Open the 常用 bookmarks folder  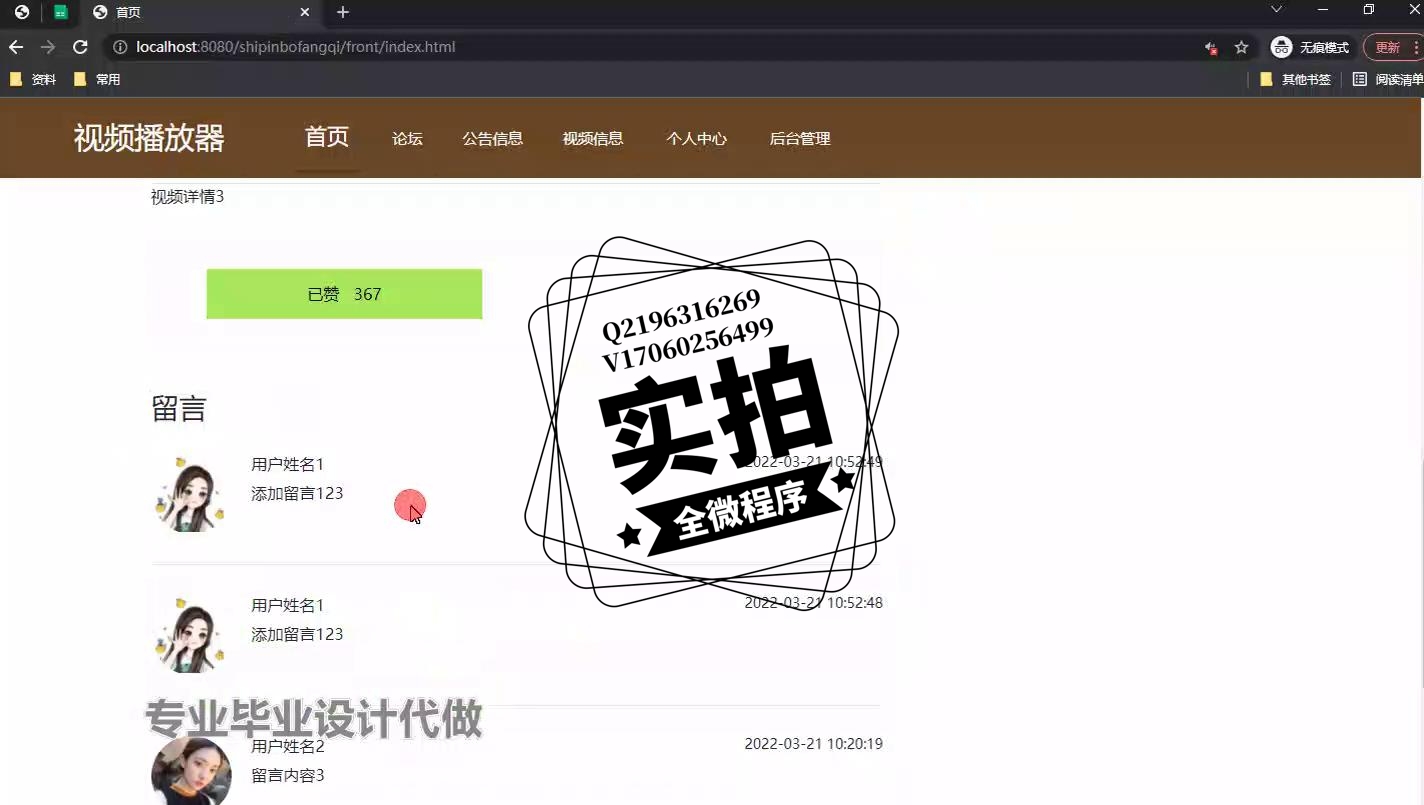(x=97, y=79)
